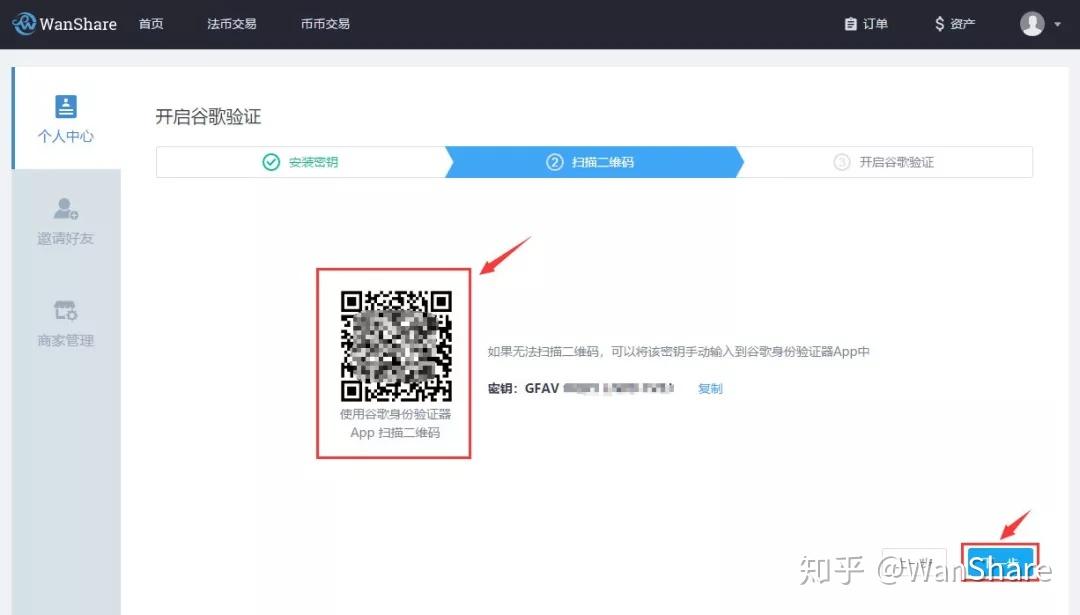Viewport: 1080px width, 615px height.
Task: Click the 密钥 GFAV key text
Action: pyautogui.click(x=581, y=388)
